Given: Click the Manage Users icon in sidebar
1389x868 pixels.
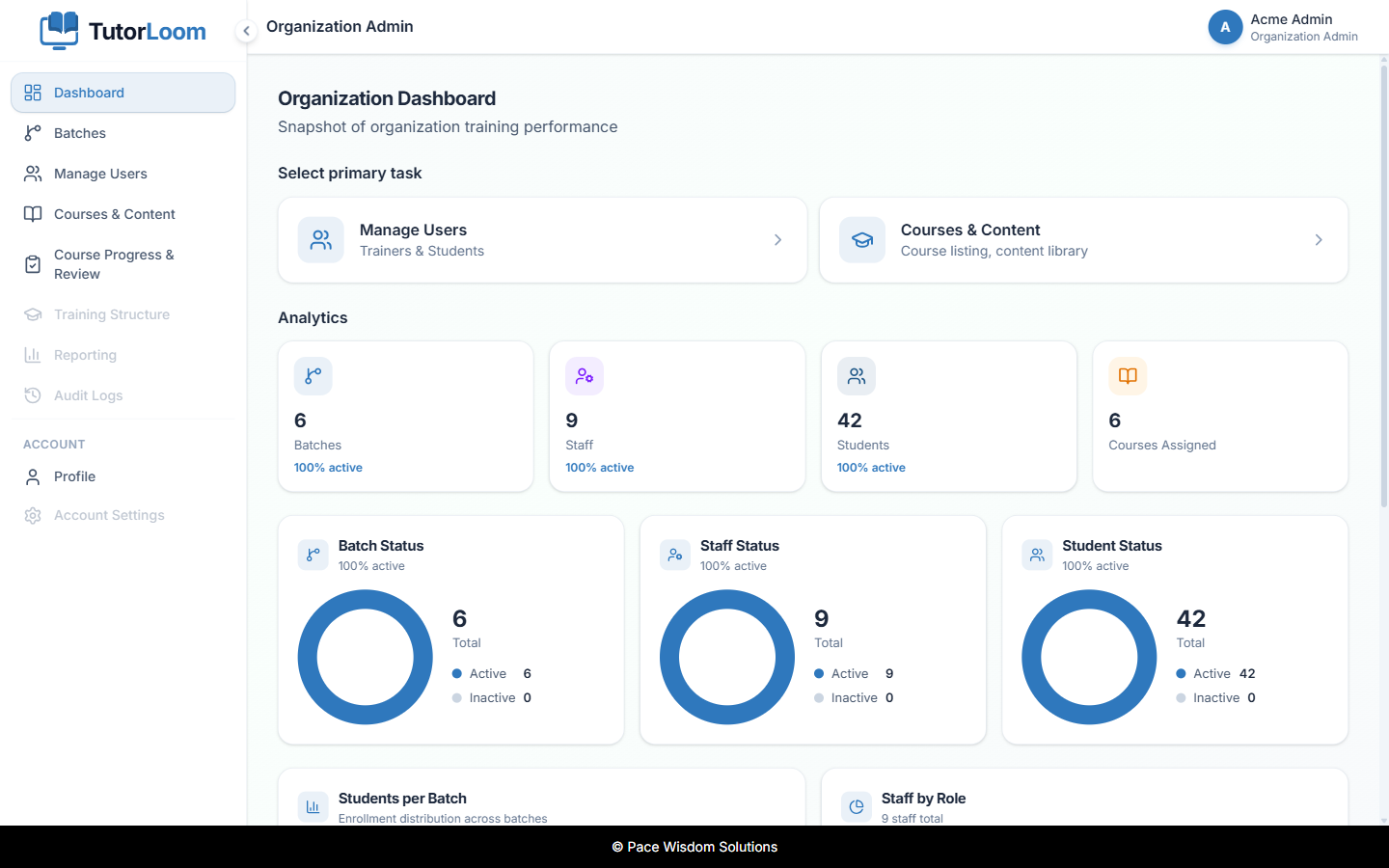Looking at the screenshot, I should [33, 174].
